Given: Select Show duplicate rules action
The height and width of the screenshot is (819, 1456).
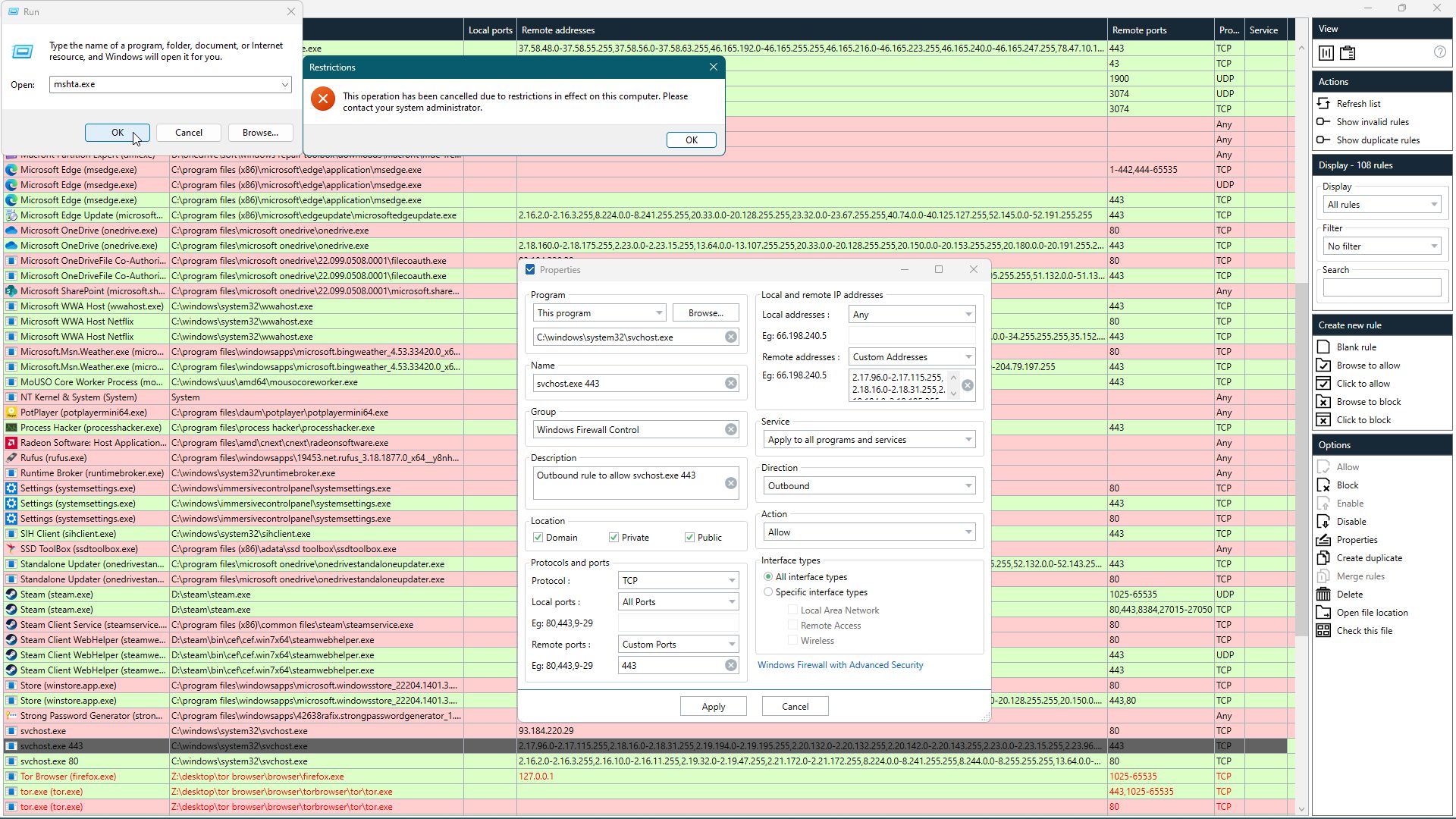Looking at the screenshot, I should pyautogui.click(x=1377, y=140).
